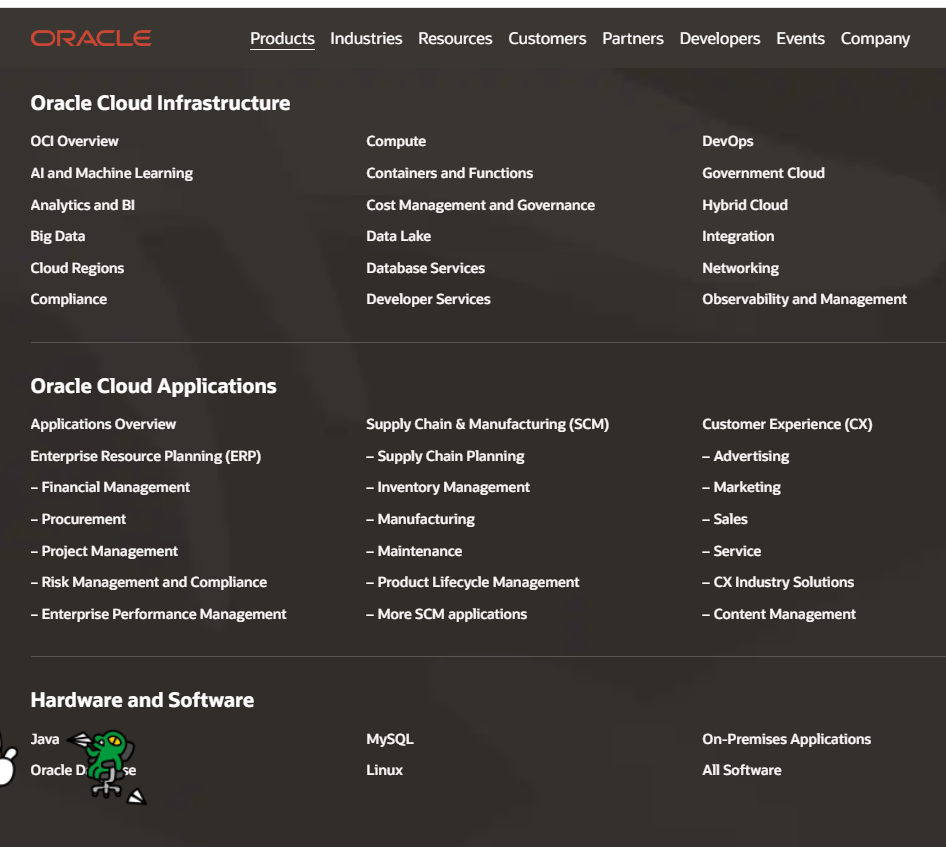View More SCM applications
The width and height of the screenshot is (946, 847).
click(x=446, y=614)
